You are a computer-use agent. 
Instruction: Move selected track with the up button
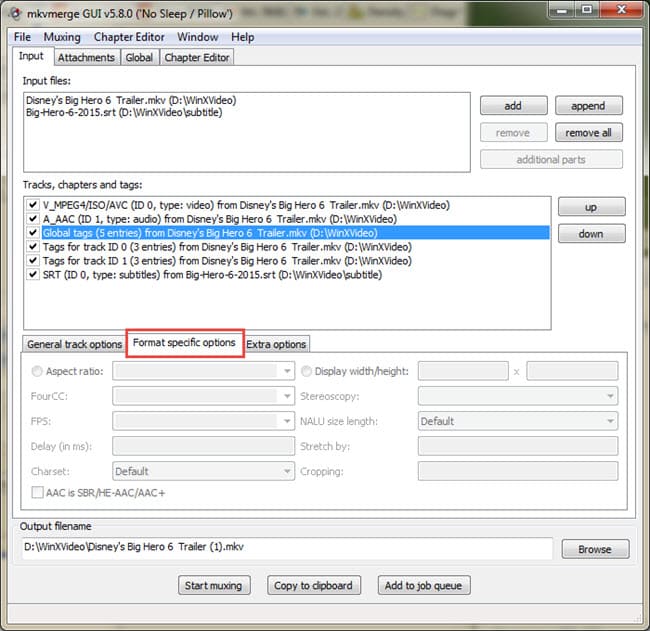591,207
